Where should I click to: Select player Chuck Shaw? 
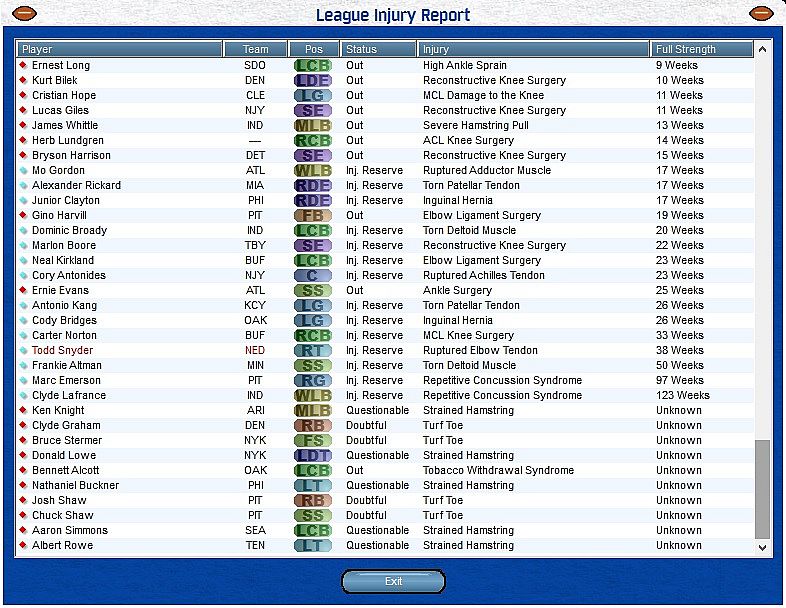[x=63, y=515]
